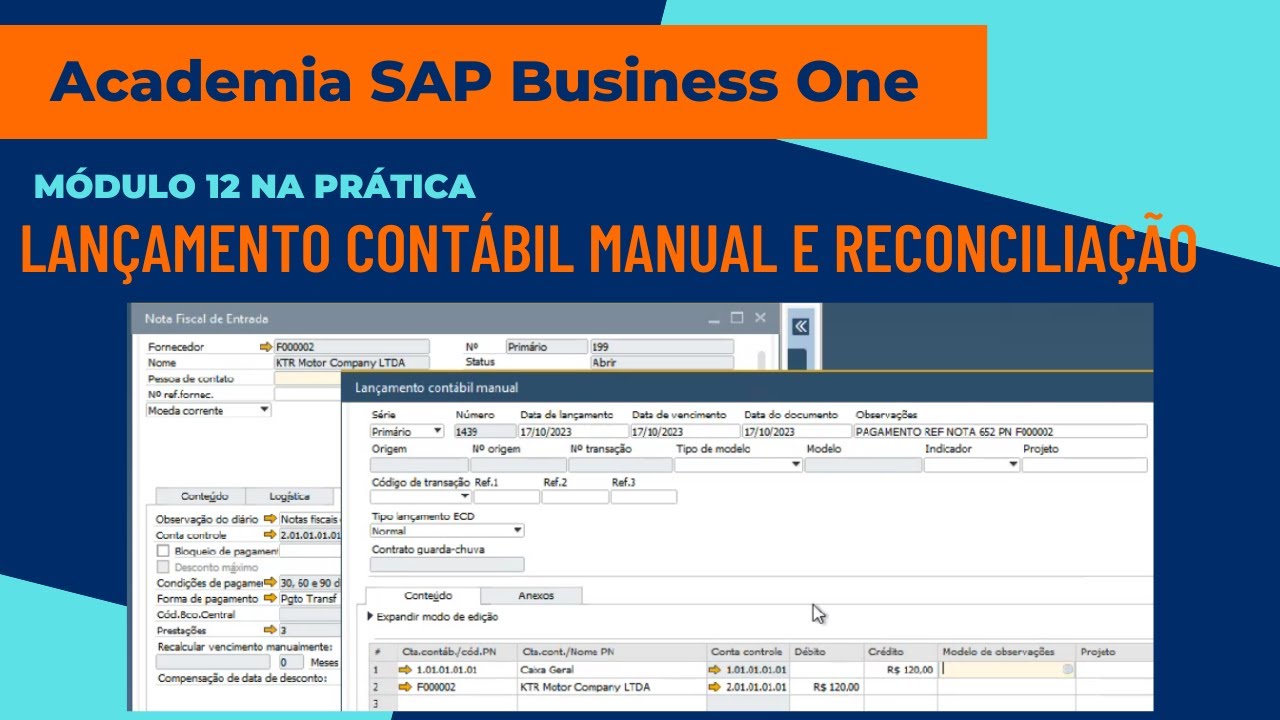The image size is (1280, 720).
Task: Click the Observações field with PAGAMENTO REF NOTA
Action: click(1000, 432)
